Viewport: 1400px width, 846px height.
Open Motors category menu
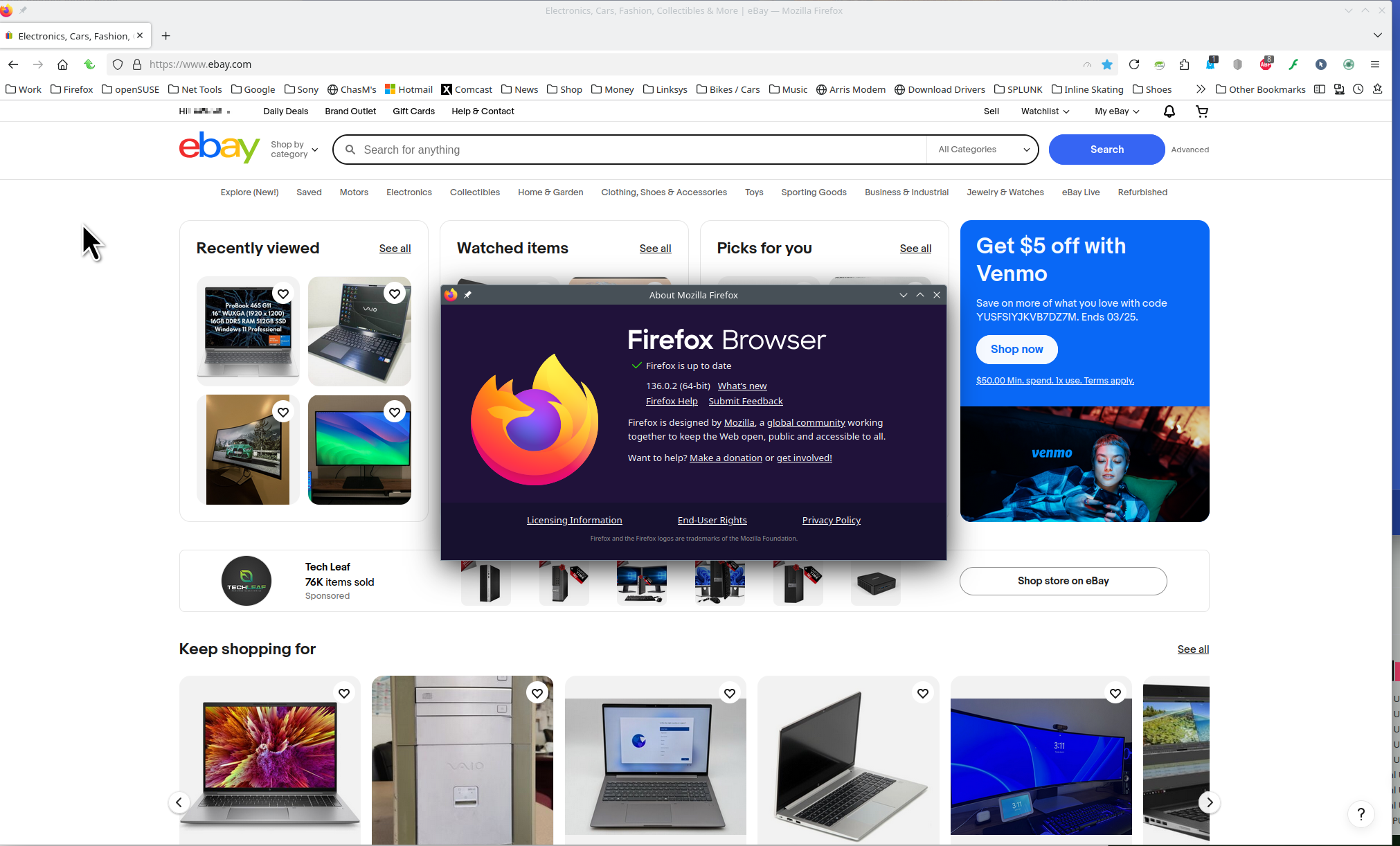(x=354, y=192)
